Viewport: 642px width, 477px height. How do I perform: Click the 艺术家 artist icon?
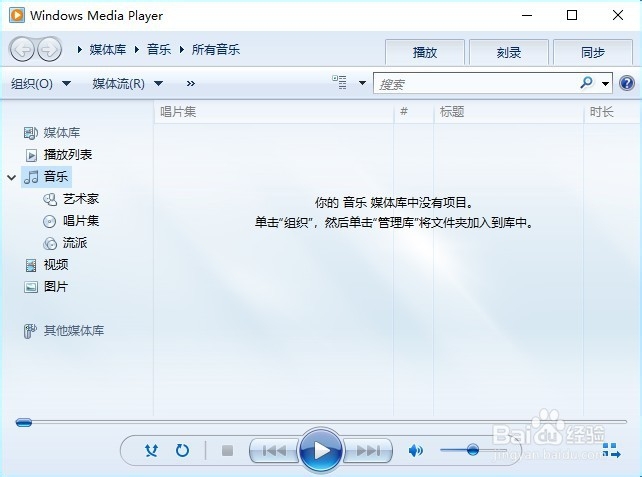point(50,199)
